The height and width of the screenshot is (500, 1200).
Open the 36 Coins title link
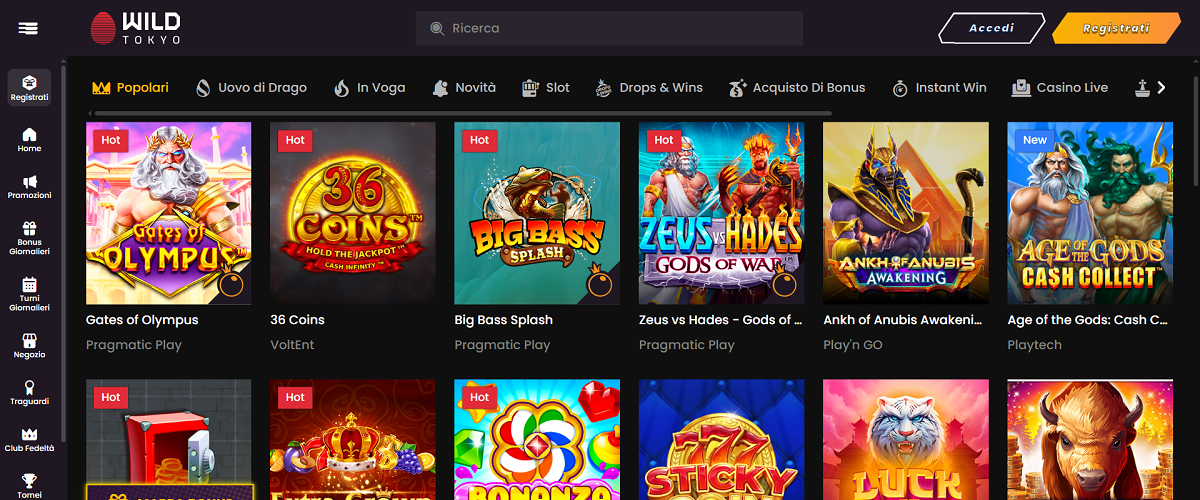(x=297, y=320)
